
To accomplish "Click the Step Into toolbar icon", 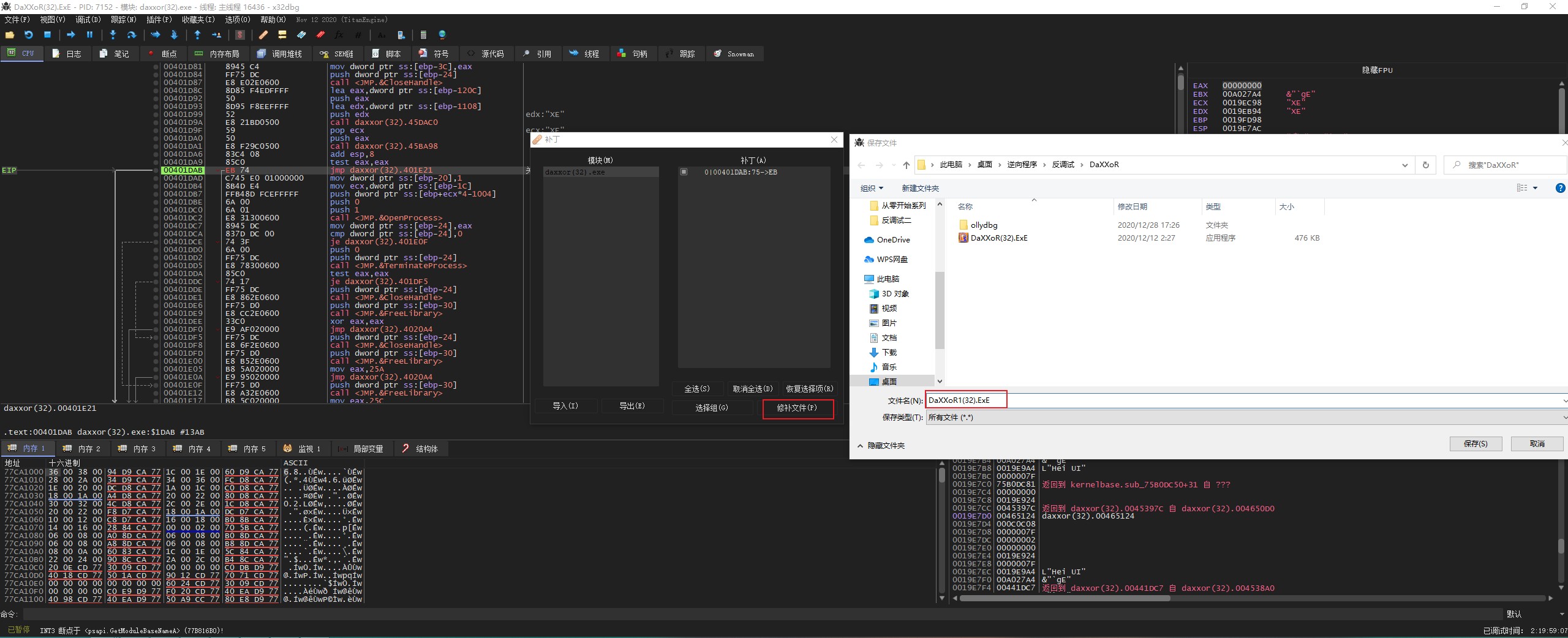I will click(113, 35).
